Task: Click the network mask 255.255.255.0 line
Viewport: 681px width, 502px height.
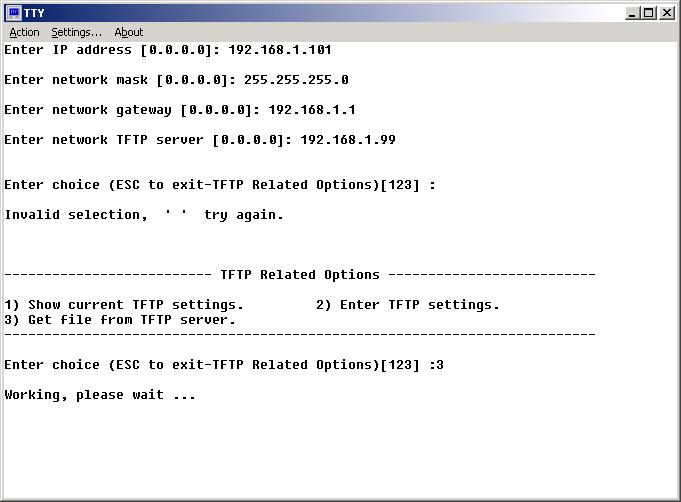Action: point(176,80)
